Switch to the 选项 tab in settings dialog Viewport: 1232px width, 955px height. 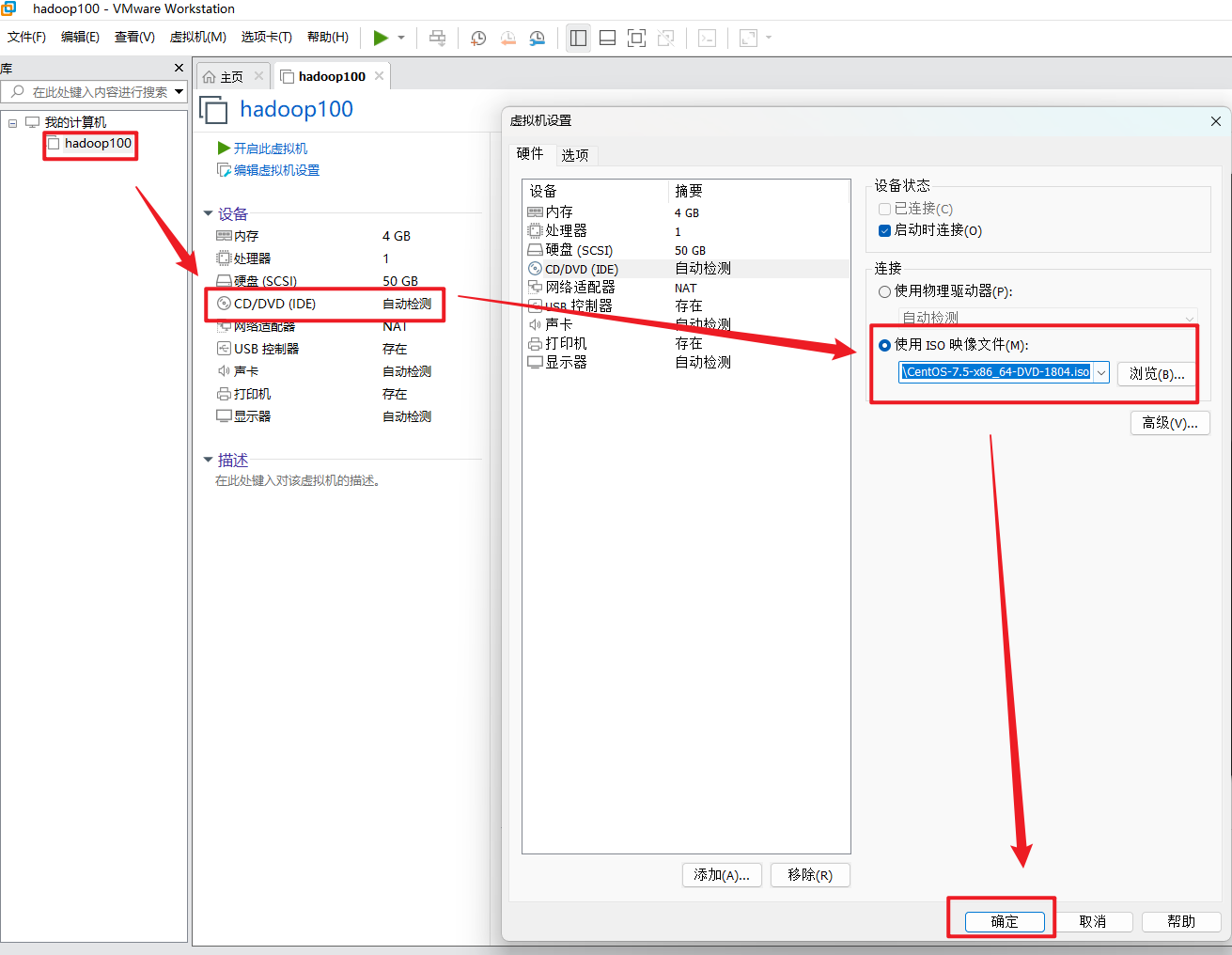575,155
